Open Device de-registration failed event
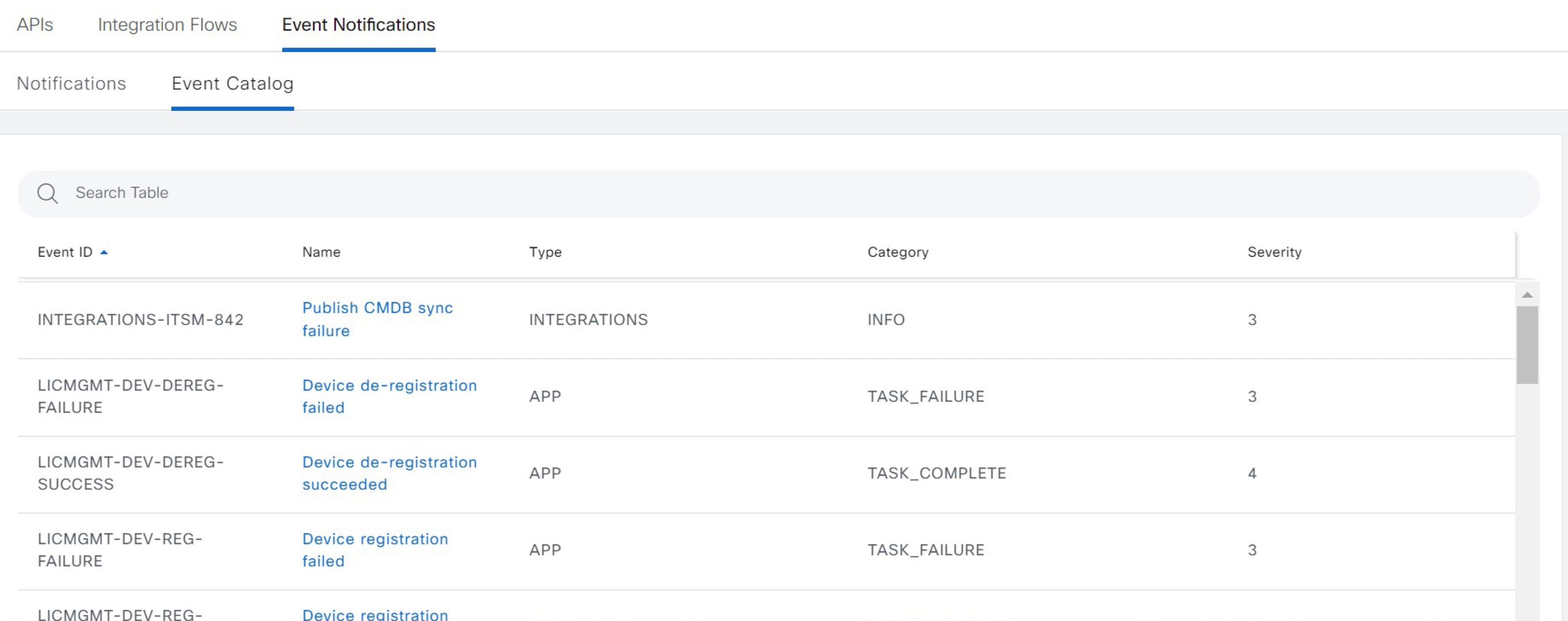1568x621 pixels. point(390,396)
